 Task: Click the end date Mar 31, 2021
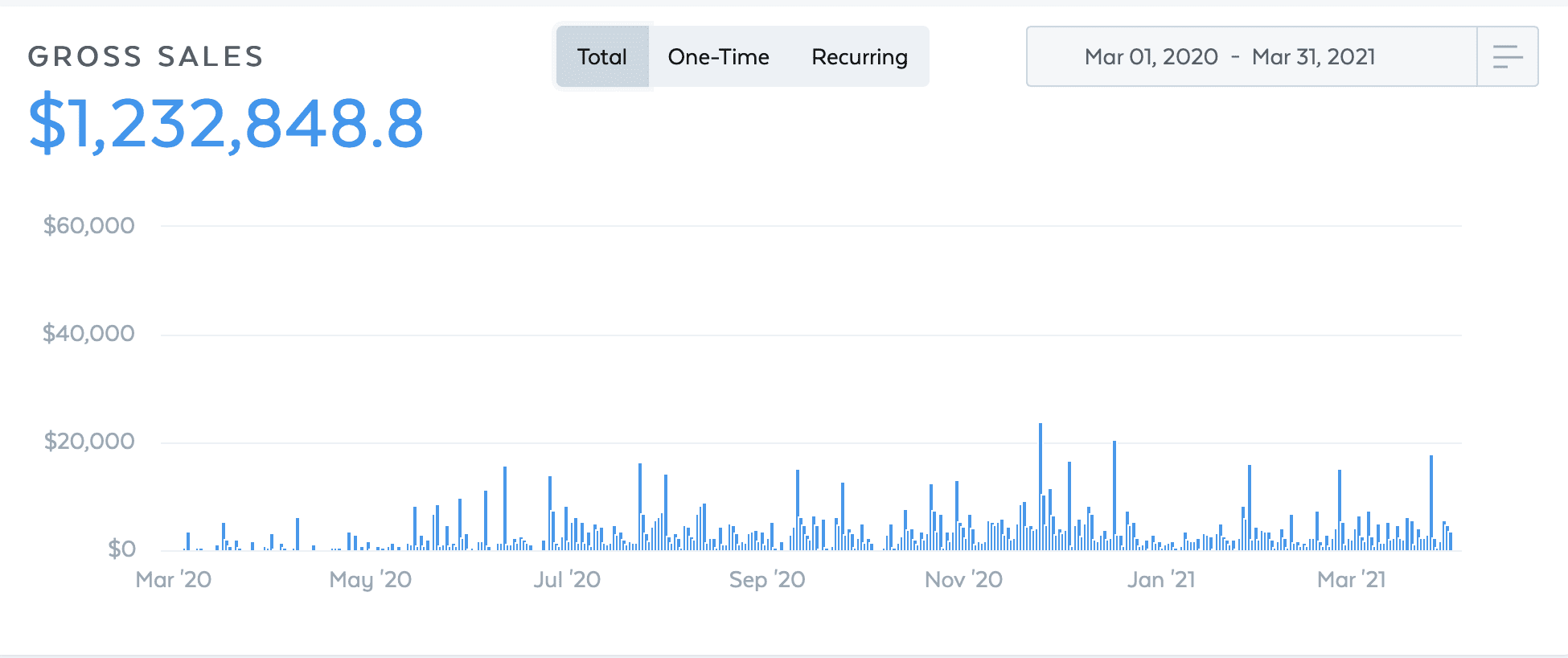1313,57
